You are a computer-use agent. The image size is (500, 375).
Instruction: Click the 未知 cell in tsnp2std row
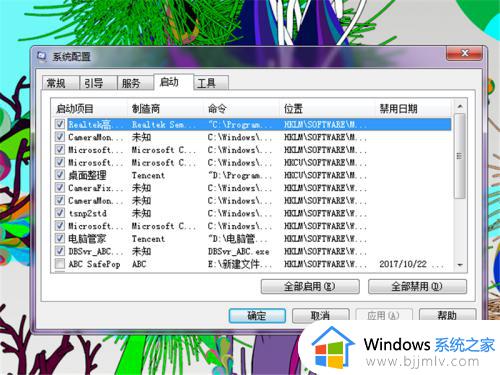tap(141, 213)
